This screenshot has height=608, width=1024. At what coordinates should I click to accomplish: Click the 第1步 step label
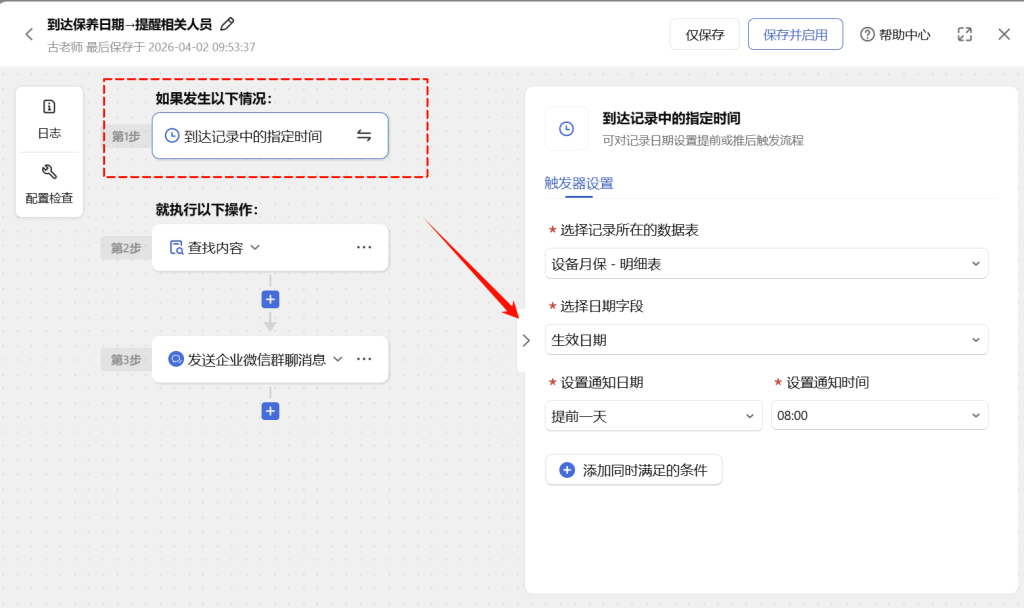pos(126,136)
